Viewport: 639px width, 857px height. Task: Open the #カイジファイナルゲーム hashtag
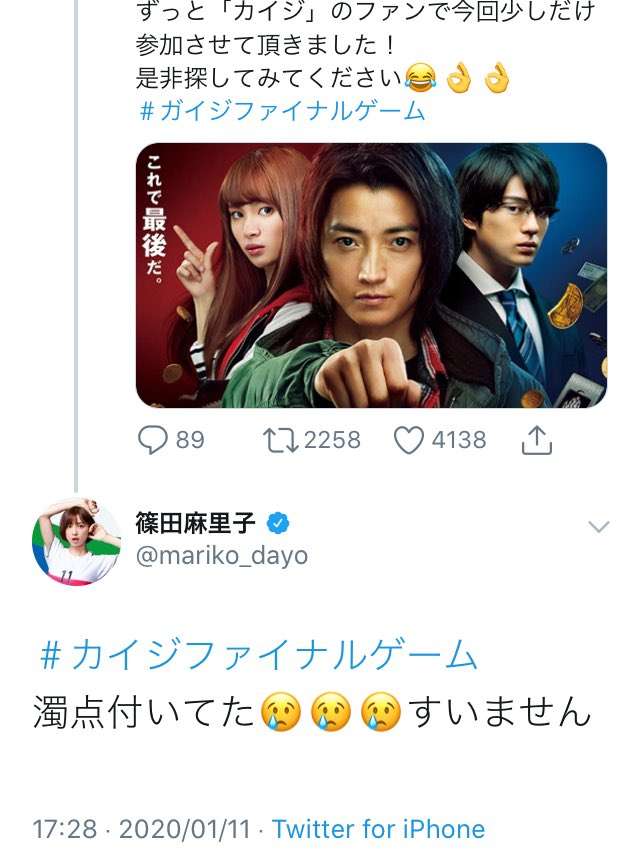pos(258,656)
